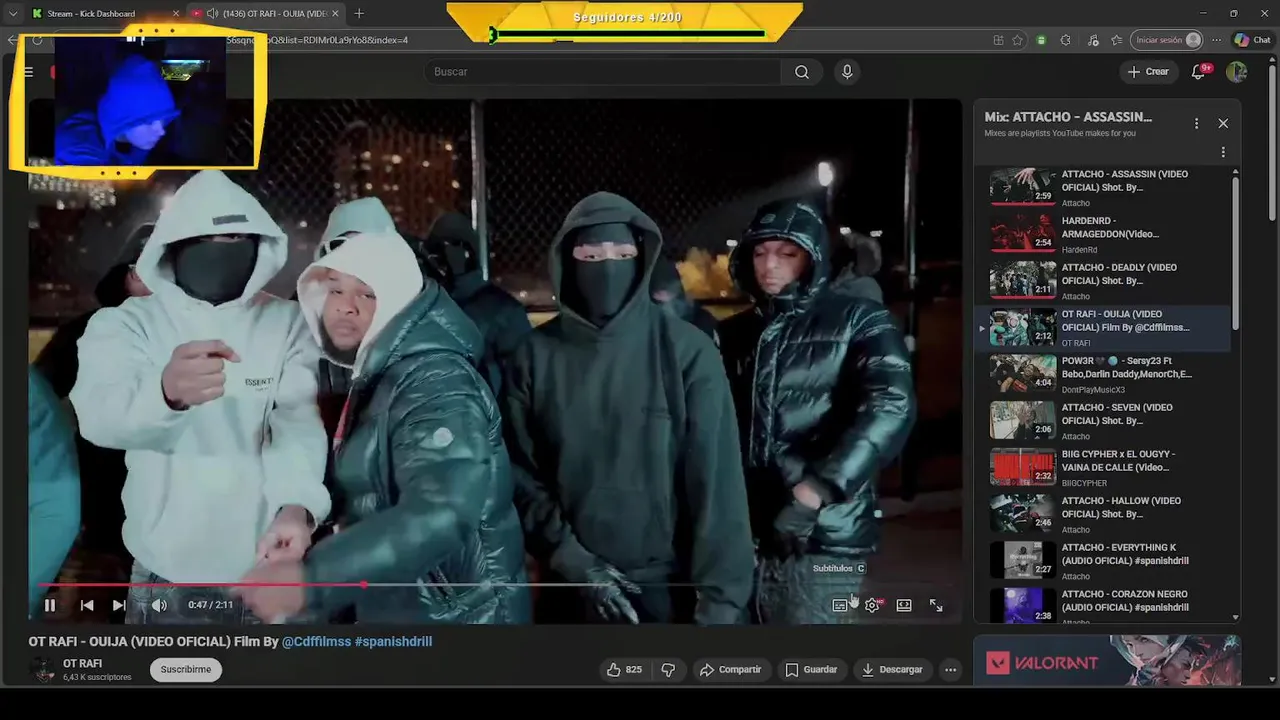Play ATTACHO - SEVEN from the mix

click(x=1104, y=421)
